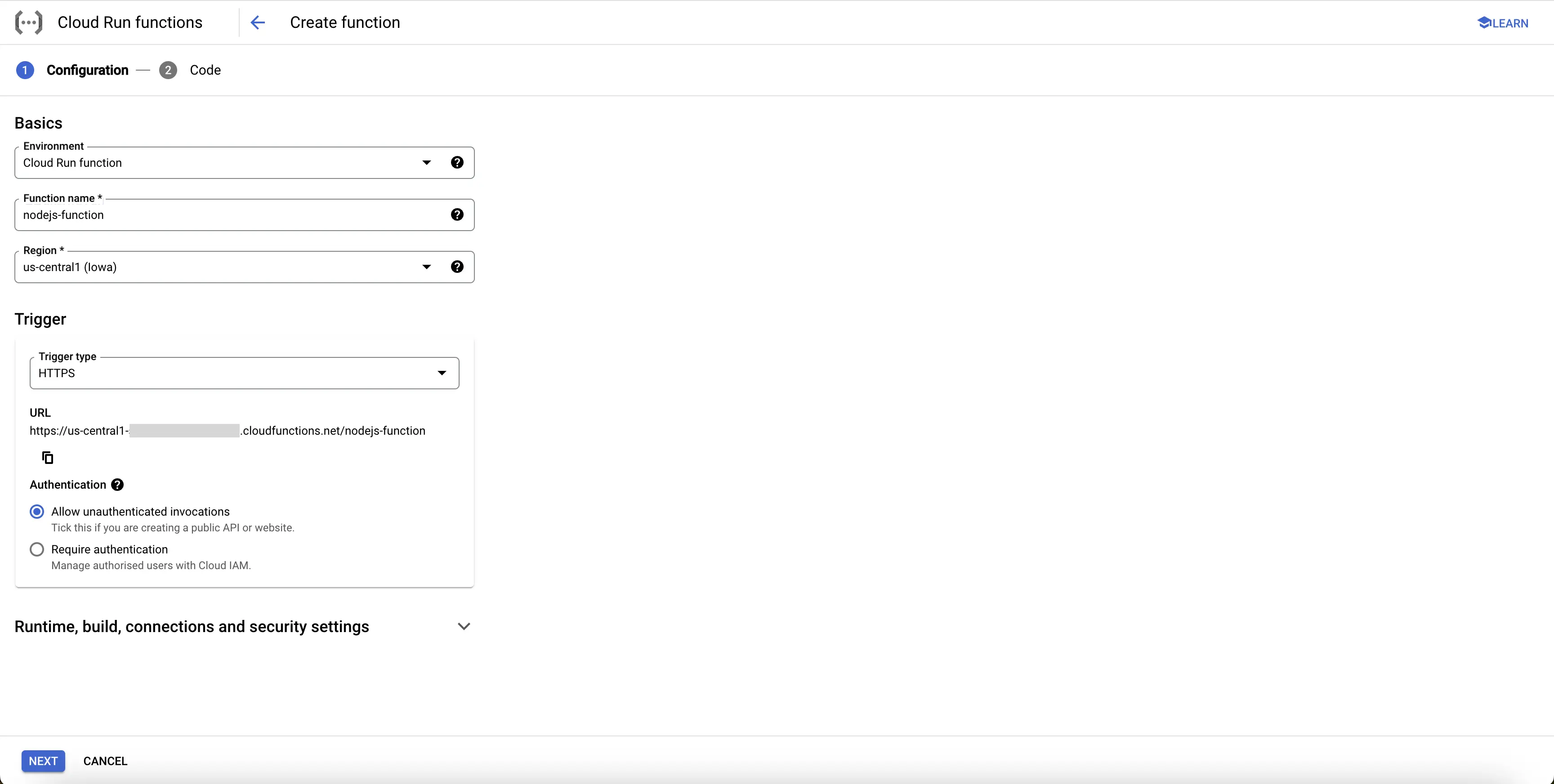Click the Code step tab
Image resolution: width=1554 pixels, height=784 pixels.
click(206, 70)
